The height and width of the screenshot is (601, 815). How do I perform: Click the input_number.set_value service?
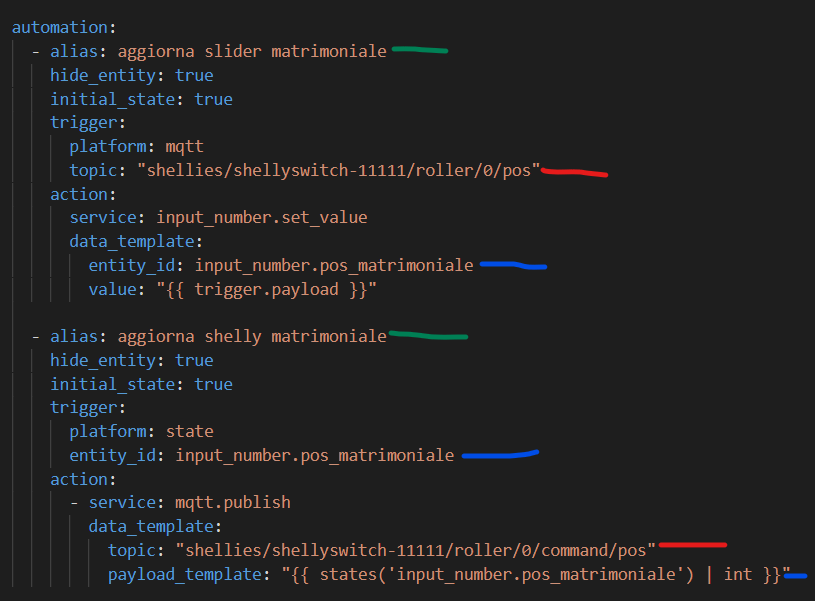[x=262, y=218]
